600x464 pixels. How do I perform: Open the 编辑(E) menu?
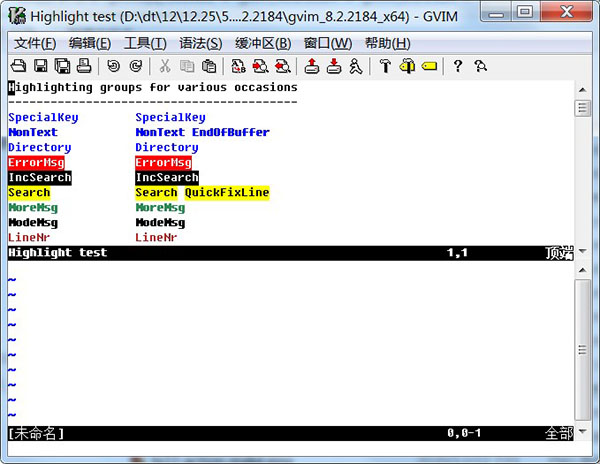click(90, 43)
